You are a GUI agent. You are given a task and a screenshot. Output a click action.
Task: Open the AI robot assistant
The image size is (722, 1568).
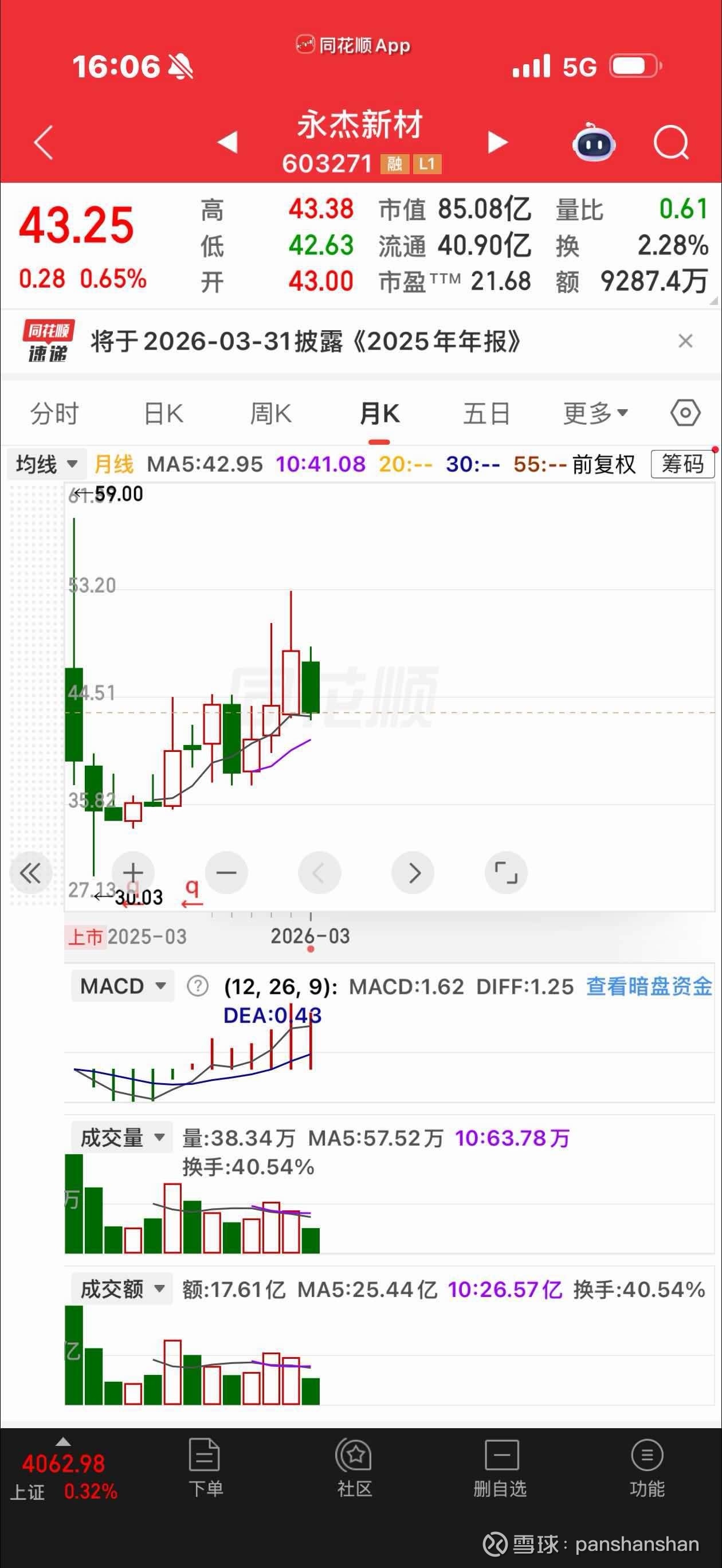[594, 144]
